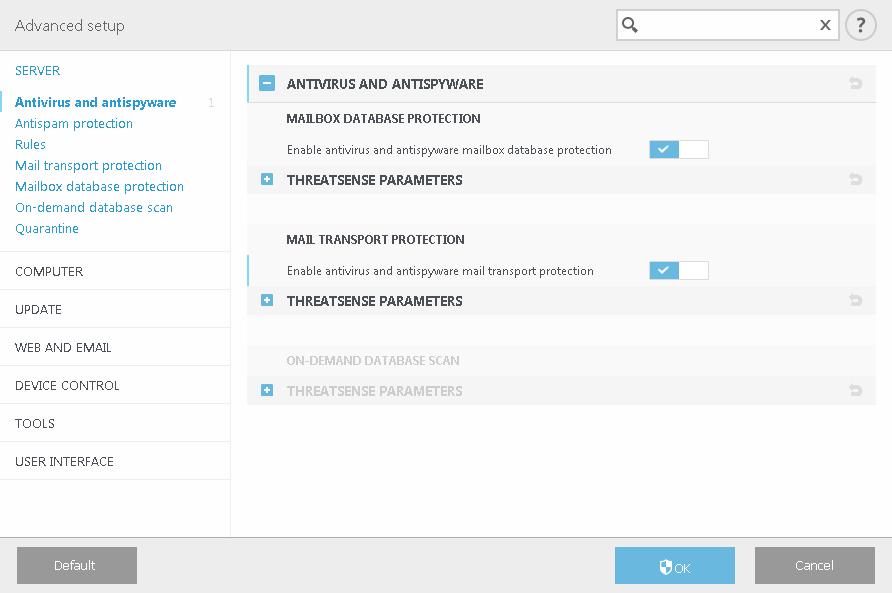Viewport: 892px width, 593px height.
Task: Click the MAIL TRANSPORT PROTECTION heading
Action: click(x=375, y=240)
